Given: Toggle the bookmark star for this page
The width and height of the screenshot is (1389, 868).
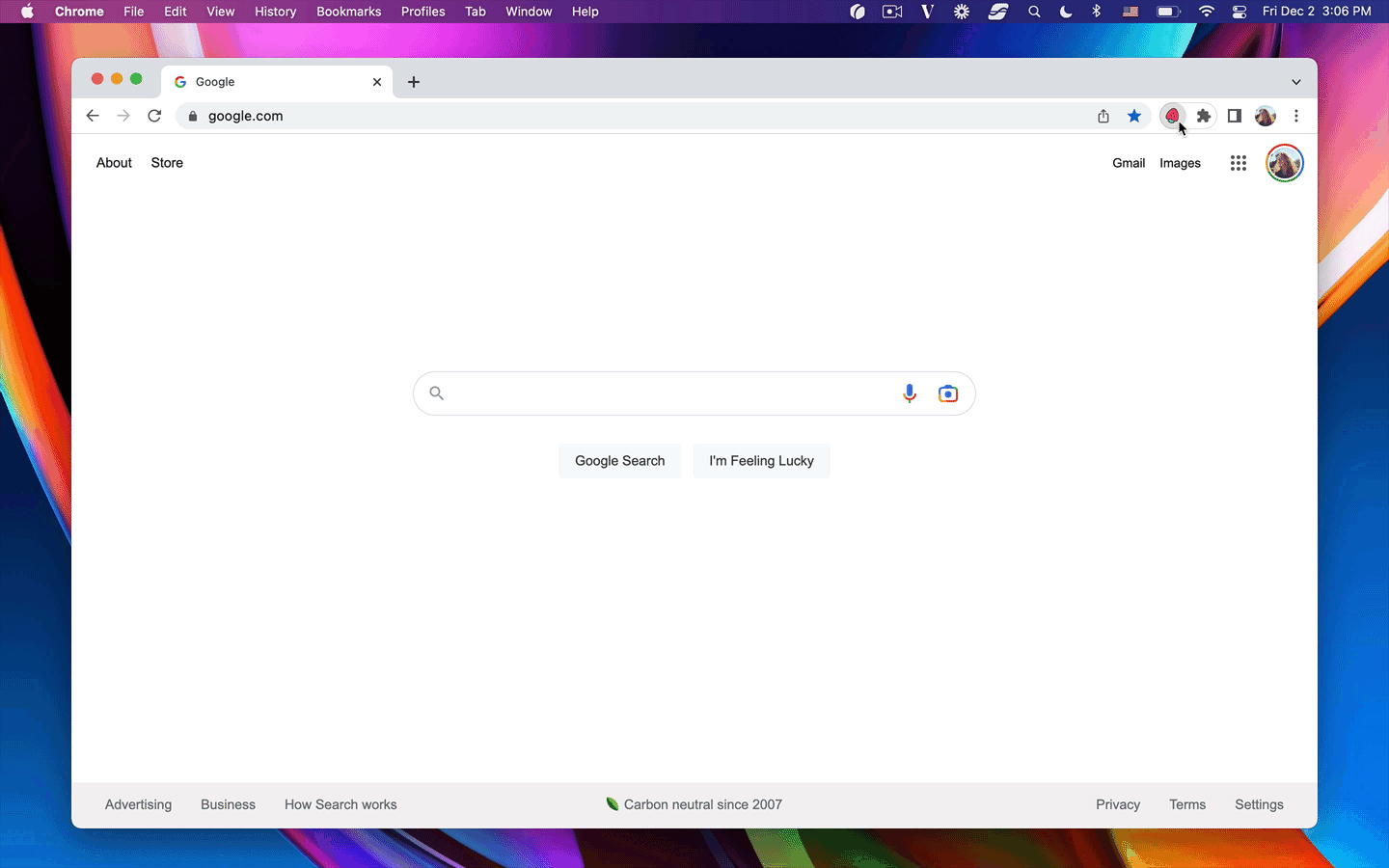Looking at the screenshot, I should [x=1134, y=116].
